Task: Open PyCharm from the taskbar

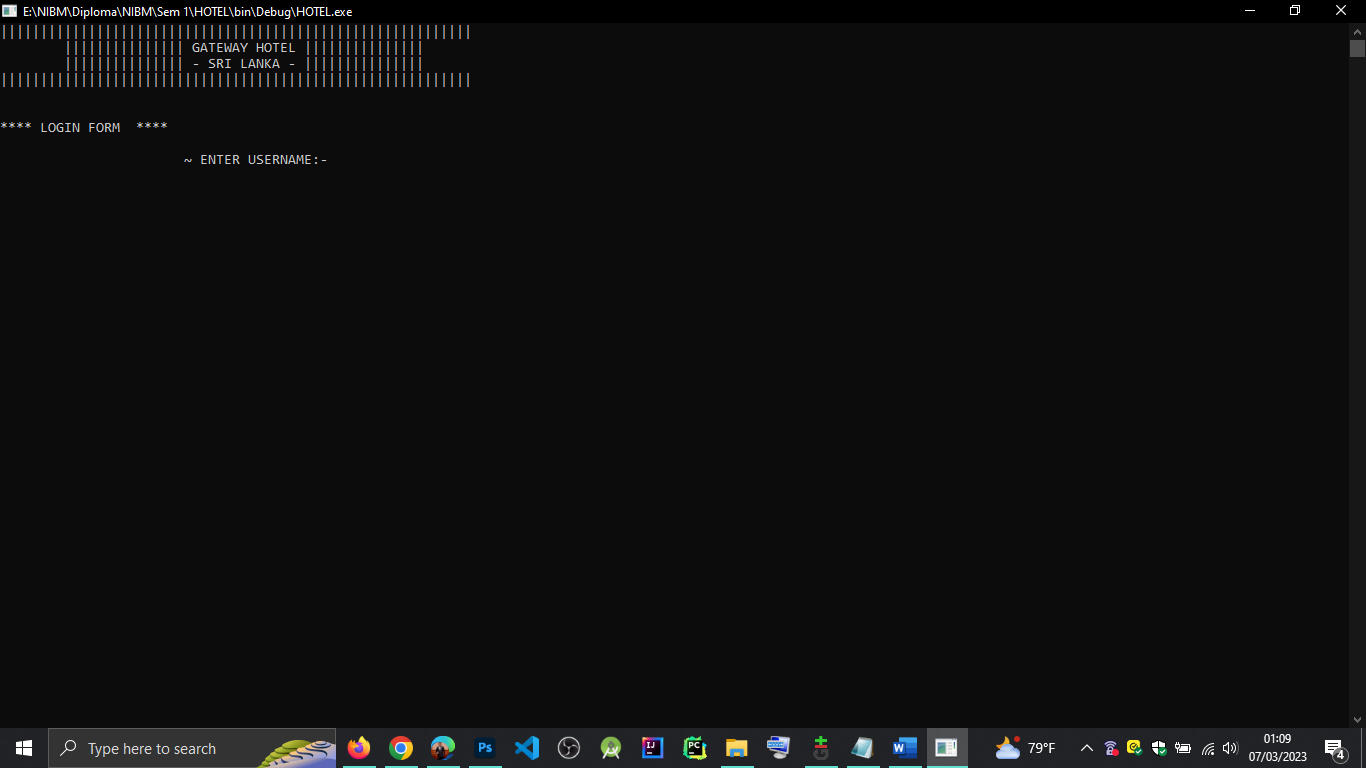Action: tap(695, 748)
